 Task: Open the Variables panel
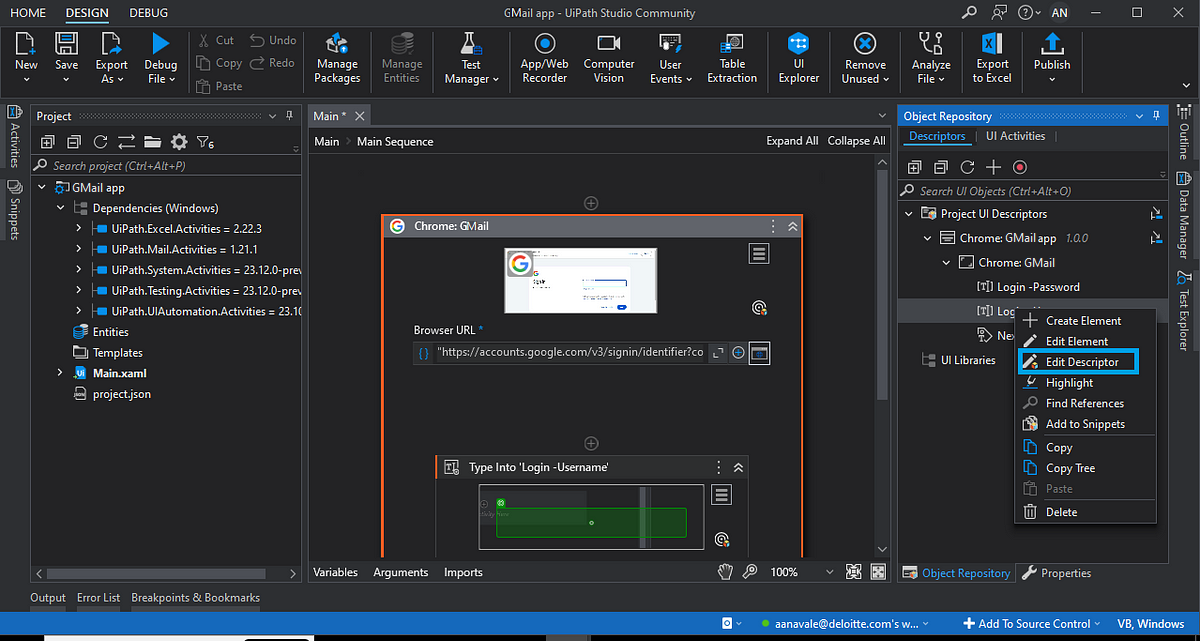(x=336, y=572)
